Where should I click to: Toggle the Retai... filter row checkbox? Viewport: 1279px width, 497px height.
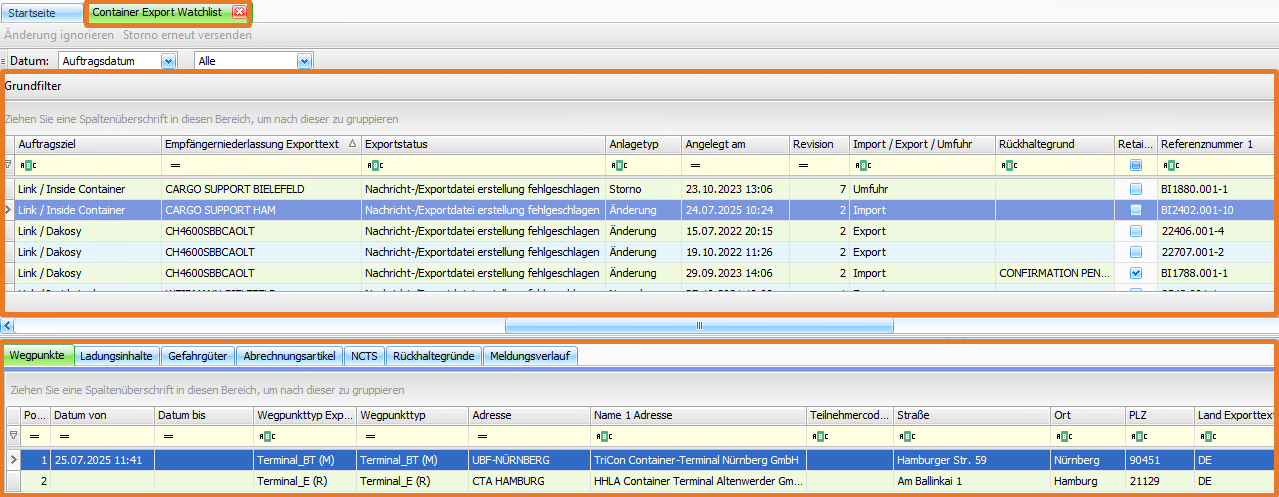pyautogui.click(x=1136, y=165)
